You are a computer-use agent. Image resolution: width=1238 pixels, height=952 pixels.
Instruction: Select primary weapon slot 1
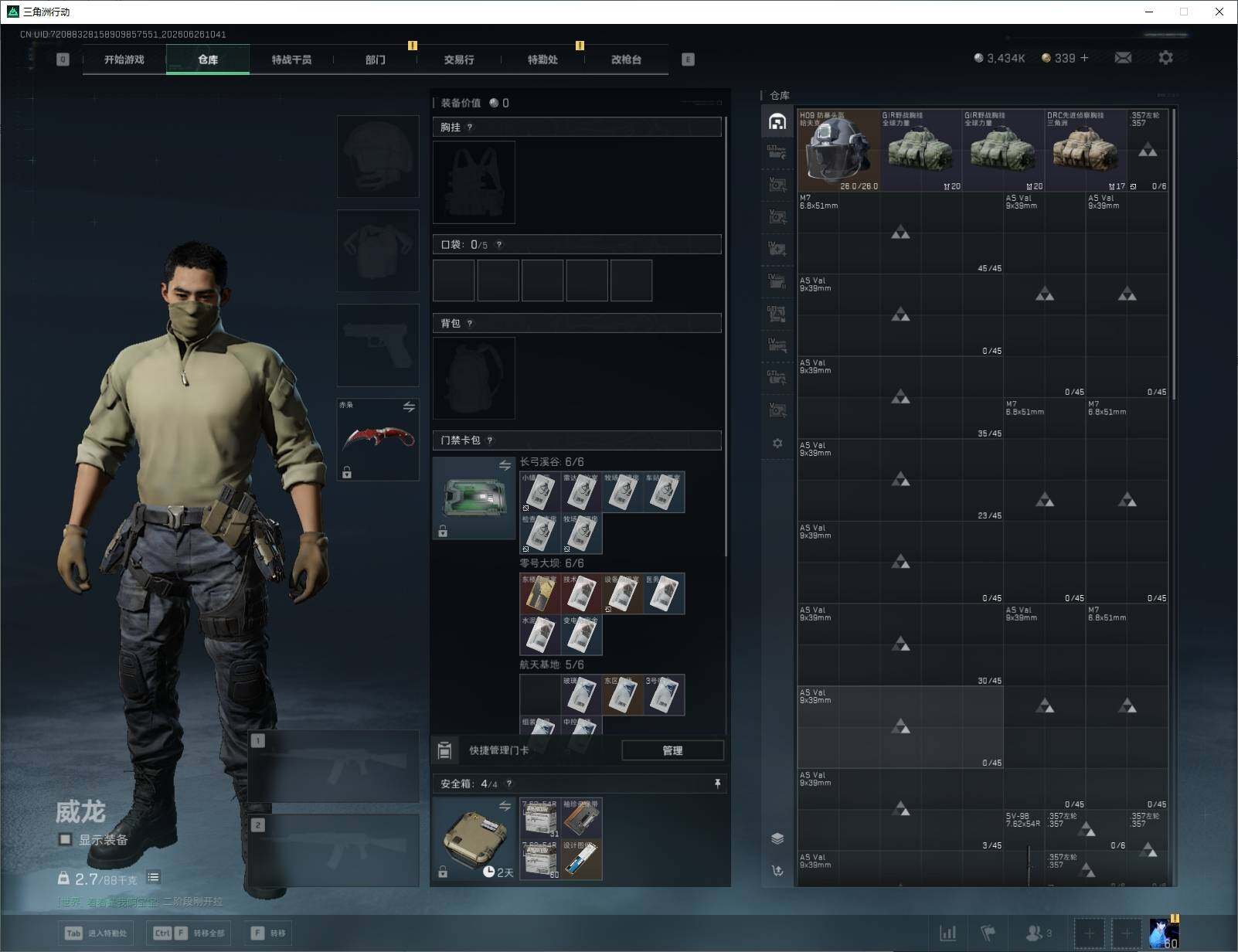pos(333,767)
